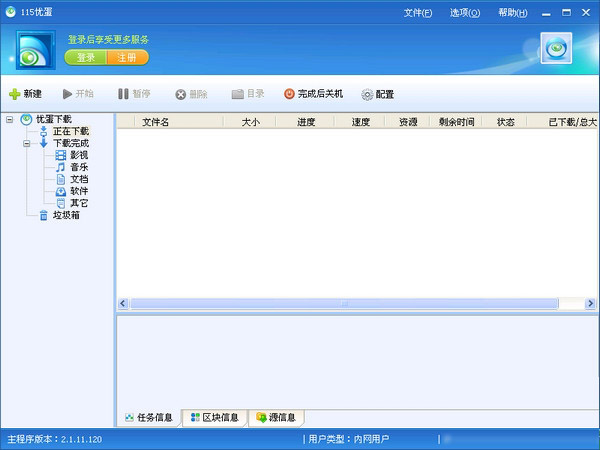Viewport: 600px width, 450px height.
Task: Open 配置 settings gear icon
Action: [x=367, y=94]
